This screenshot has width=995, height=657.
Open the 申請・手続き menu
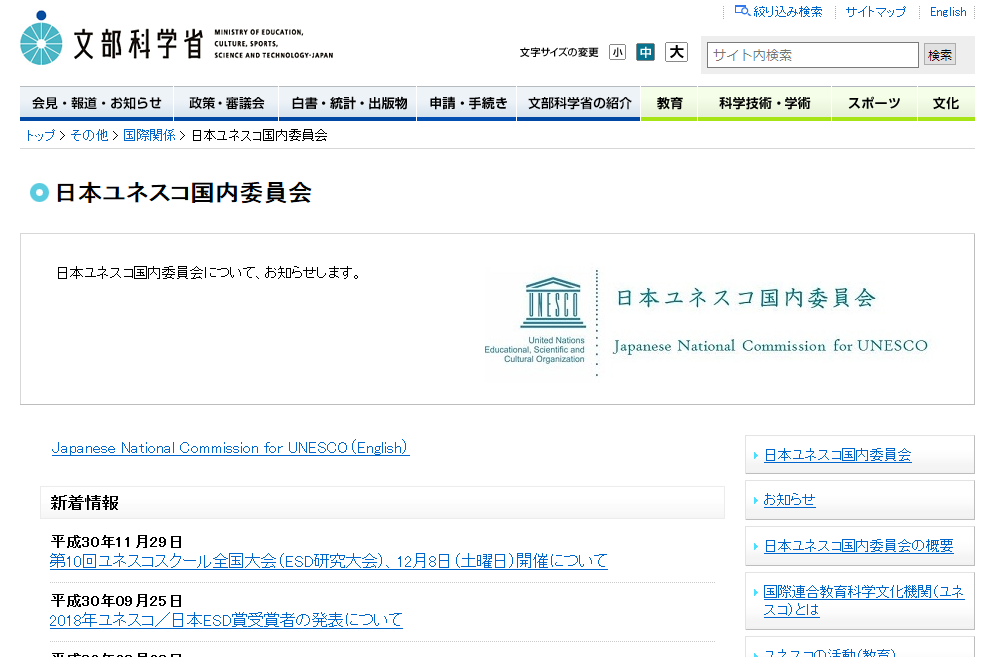(x=468, y=103)
